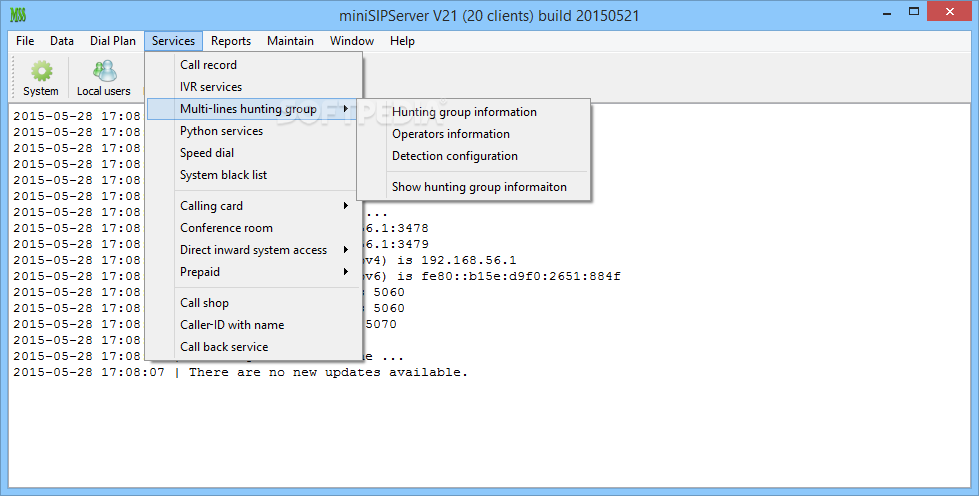
Task: Expand the Prepaid submenu
Action: pos(254,272)
